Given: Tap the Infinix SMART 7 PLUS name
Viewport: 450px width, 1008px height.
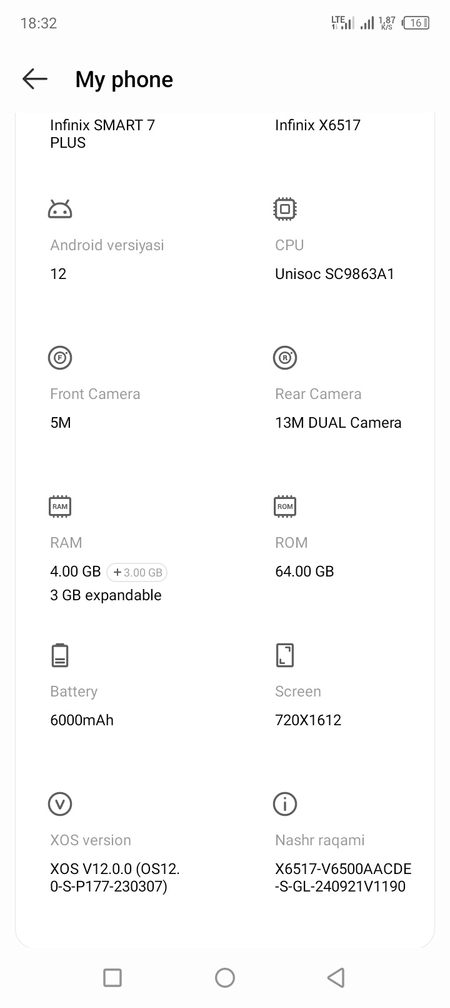Looking at the screenshot, I should click(102, 134).
